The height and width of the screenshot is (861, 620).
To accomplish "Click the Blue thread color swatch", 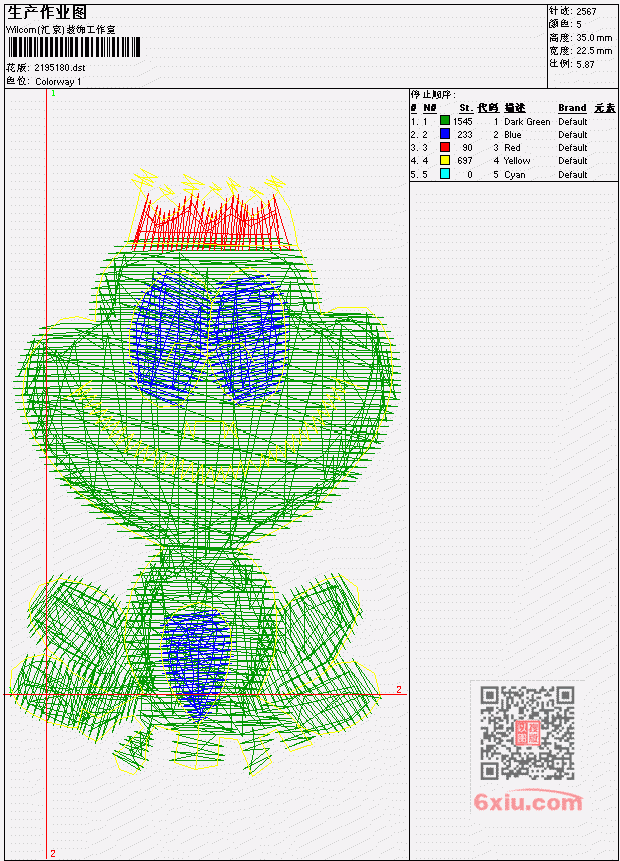I will (445, 134).
